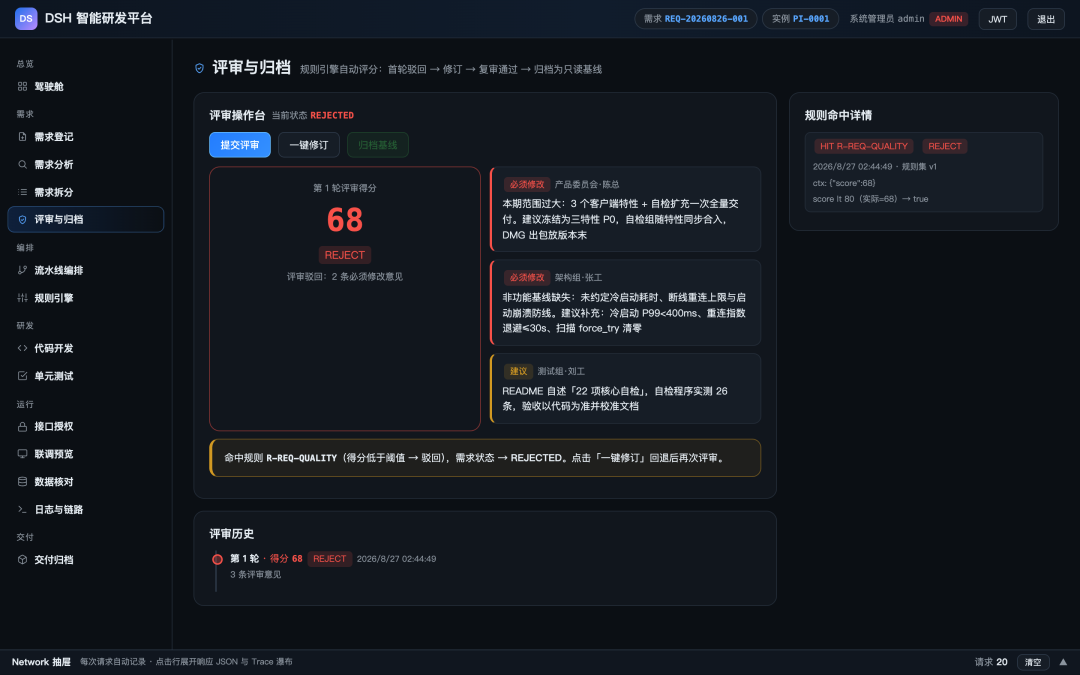The image size is (1080, 675).
Task: Click the 接口授权 lock icon
Action: (x=23, y=427)
